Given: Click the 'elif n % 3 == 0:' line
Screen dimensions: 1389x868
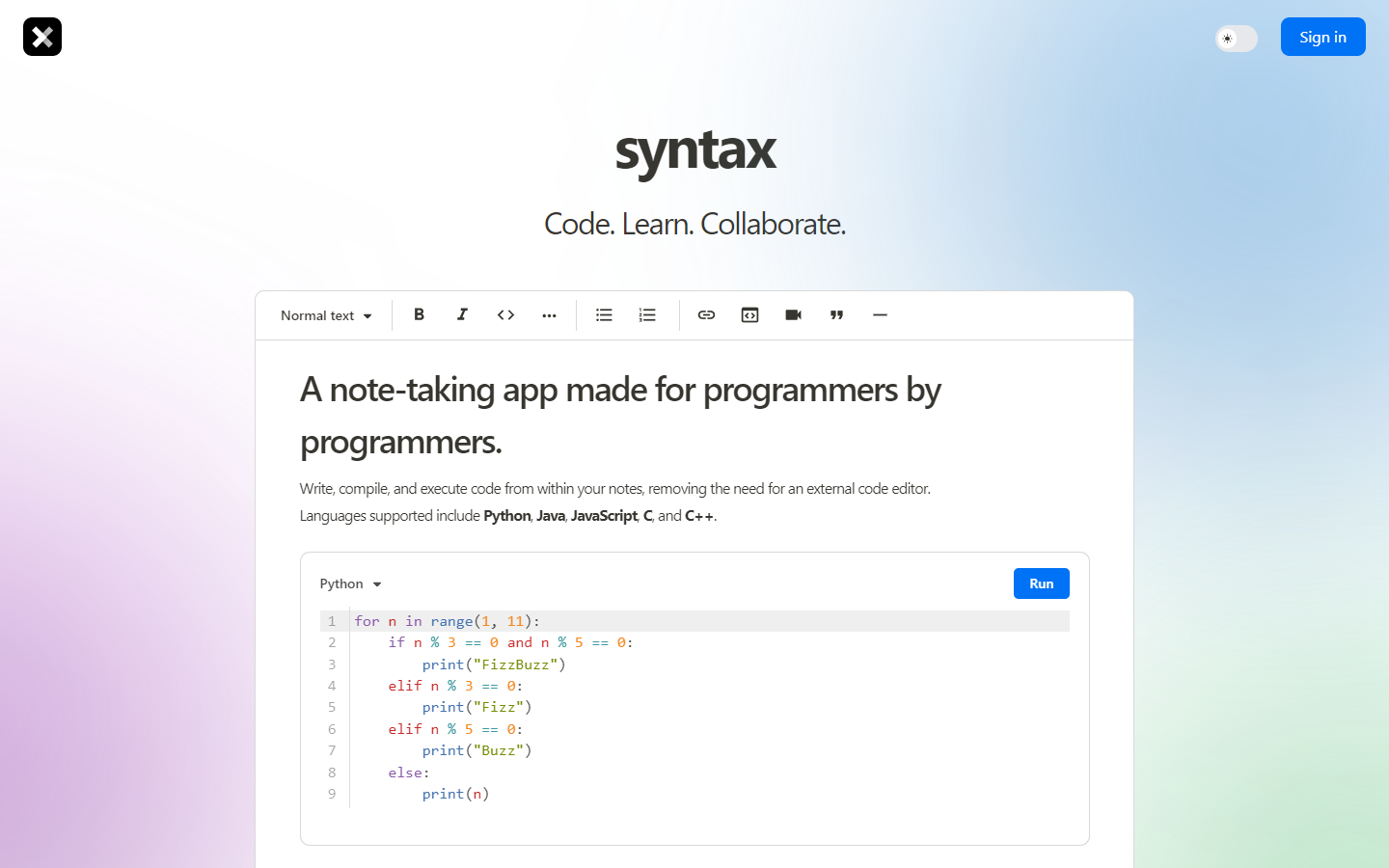Looking at the screenshot, I should tap(455, 686).
